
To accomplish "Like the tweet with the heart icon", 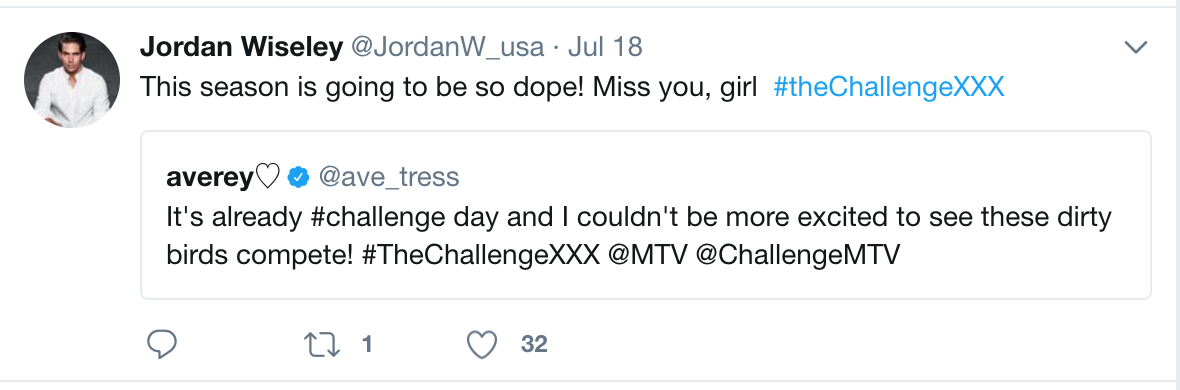I will (482, 345).
